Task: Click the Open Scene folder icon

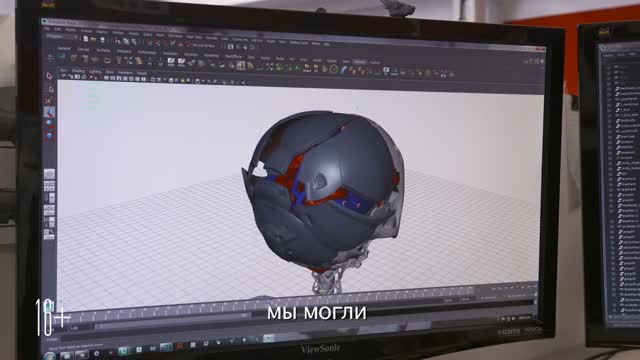Action: pyautogui.click(x=93, y=39)
